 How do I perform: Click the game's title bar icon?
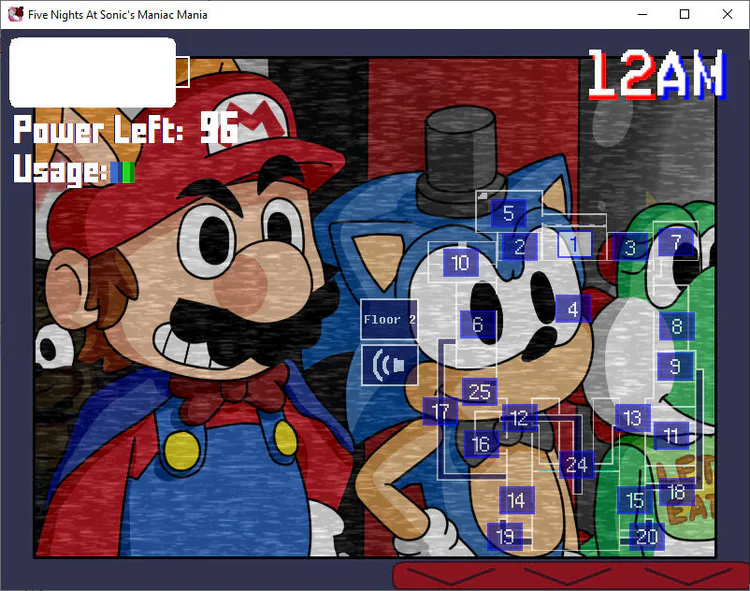point(16,14)
